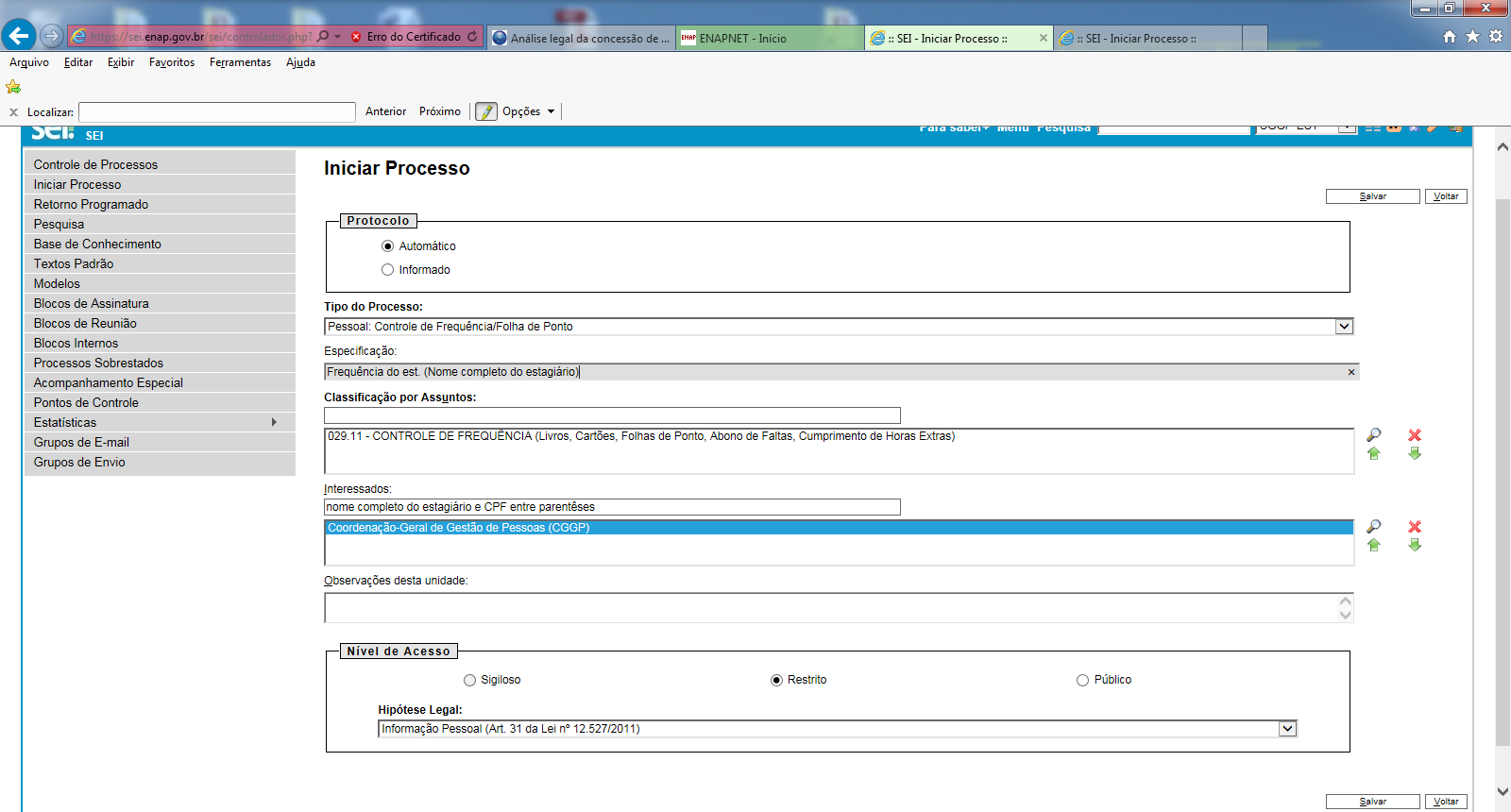Open the Hipótese Legal dropdown
The image size is (1511, 812).
(1287, 729)
